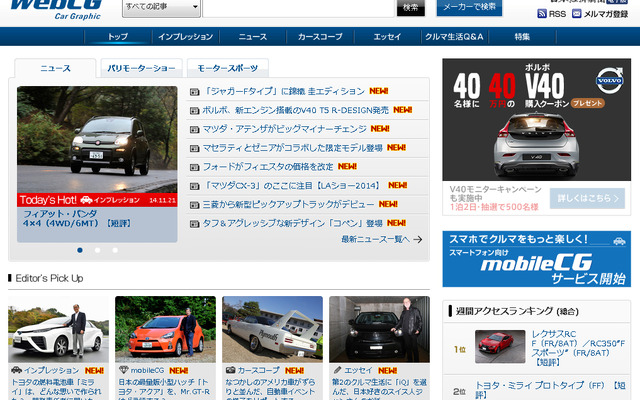
Task: Open the すべての記事 category dropdown
Action: pyautogui.click(x=161, y=7)
